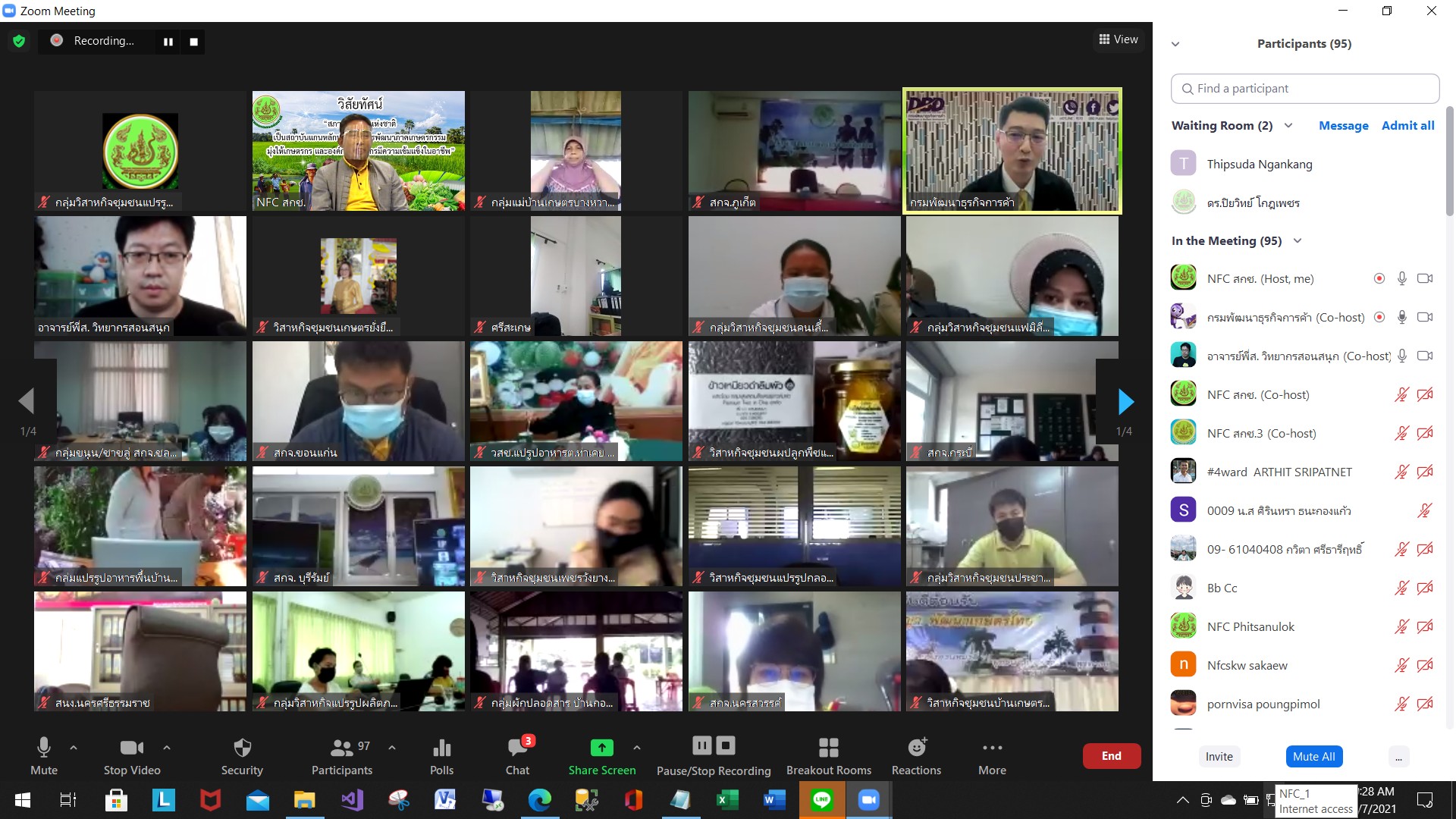Collapse the Waiting Room section
Screen dimensions: 1456x819
point(1288,126)
